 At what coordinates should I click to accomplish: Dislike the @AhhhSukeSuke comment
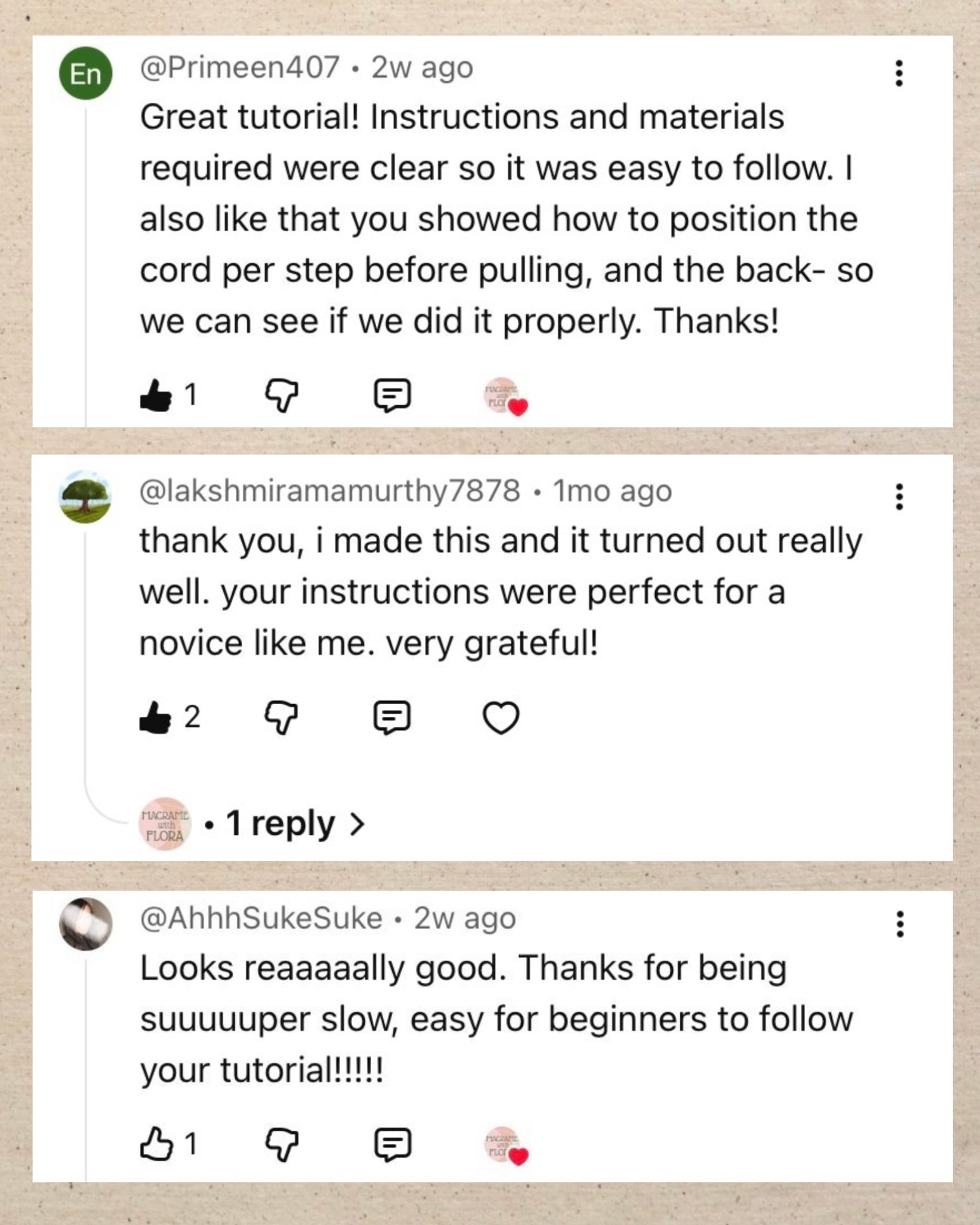(281, 1145)
